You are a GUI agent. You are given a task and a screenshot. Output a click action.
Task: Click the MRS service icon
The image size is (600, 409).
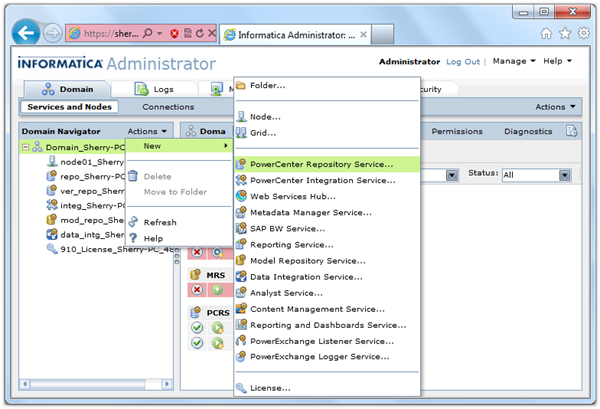(196, 275)
